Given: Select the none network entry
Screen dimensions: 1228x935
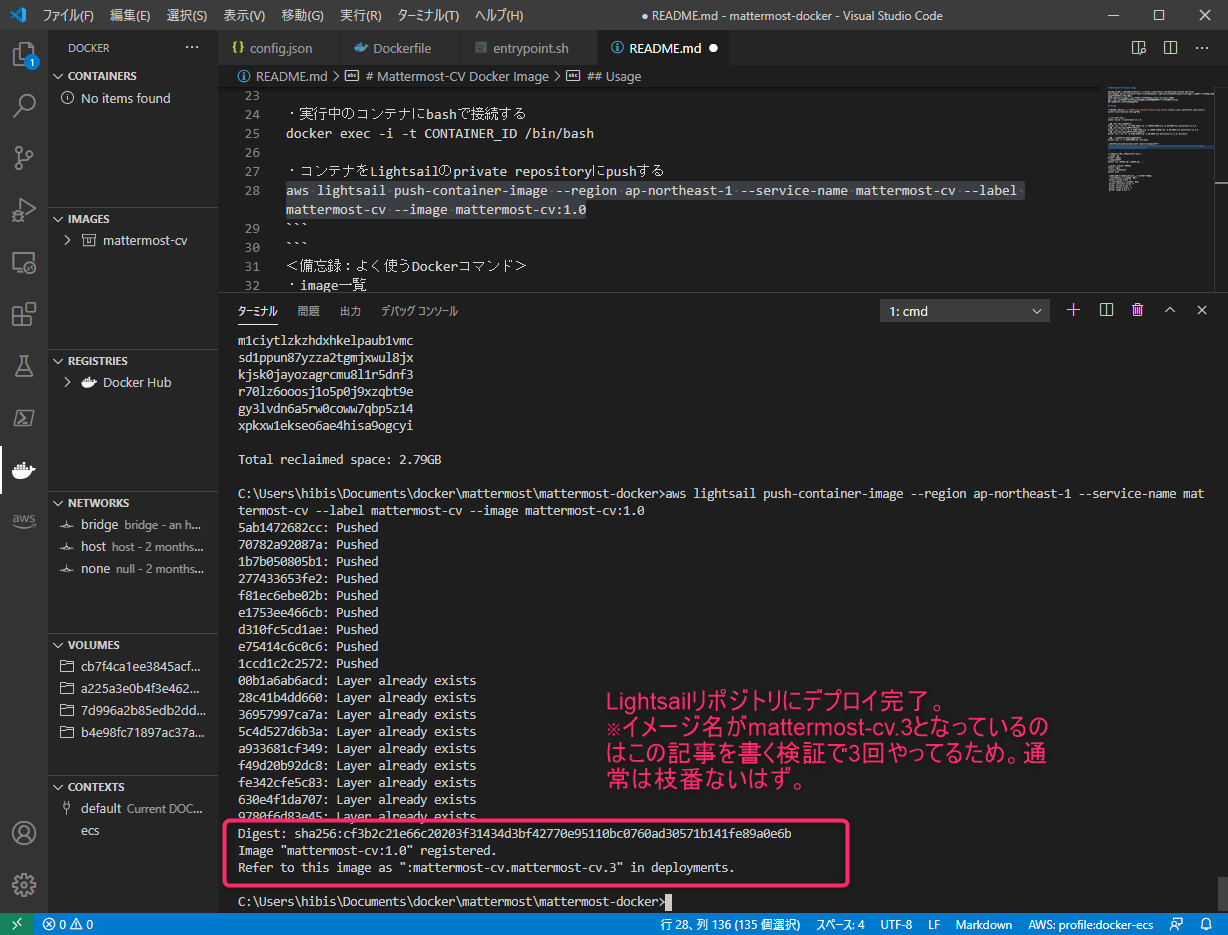Looking at the screenshot, I should (x=133, y=568).
